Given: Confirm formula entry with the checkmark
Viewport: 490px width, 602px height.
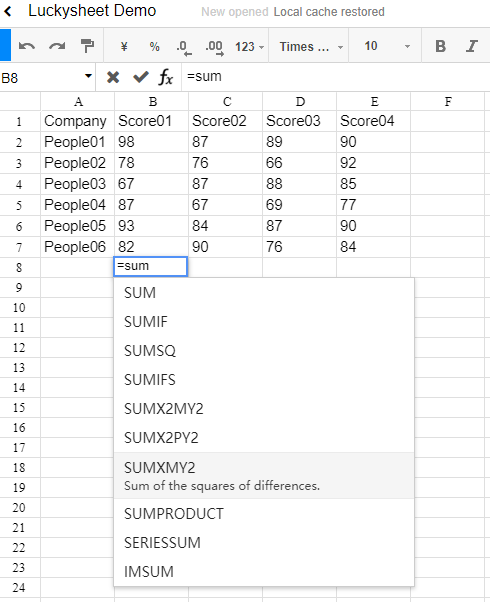Looking at the screenshot, I should (x=141, y=77).
